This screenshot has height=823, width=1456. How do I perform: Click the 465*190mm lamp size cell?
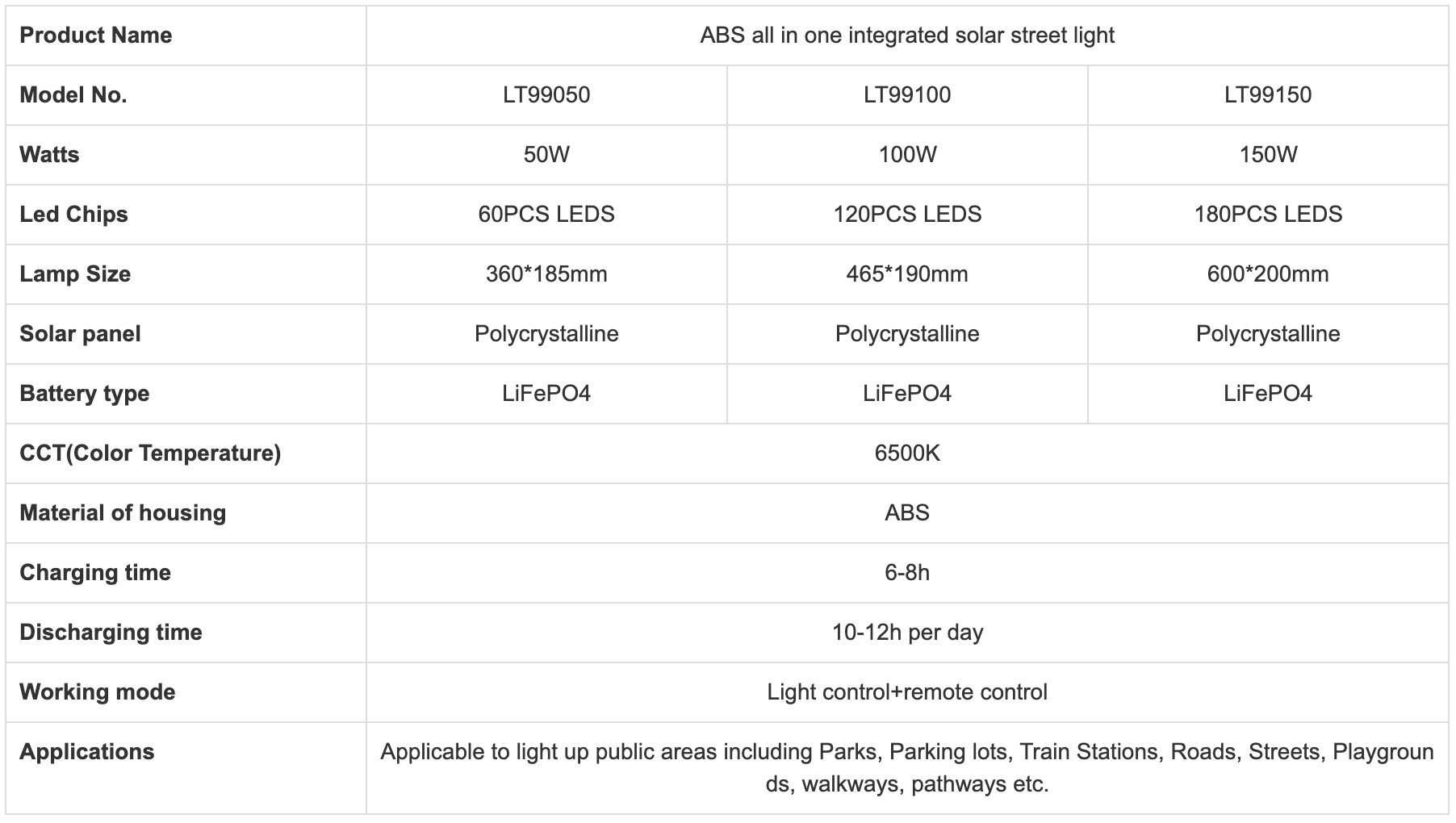coord(907,274)
